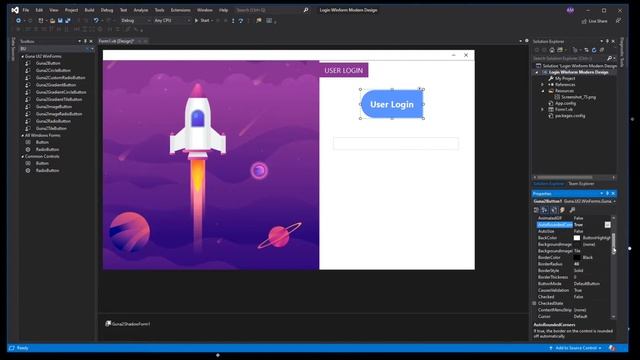Select Guna2GradientButton in the Toolbox
This screenshot has width=640, height=360.
click(56, 85)
